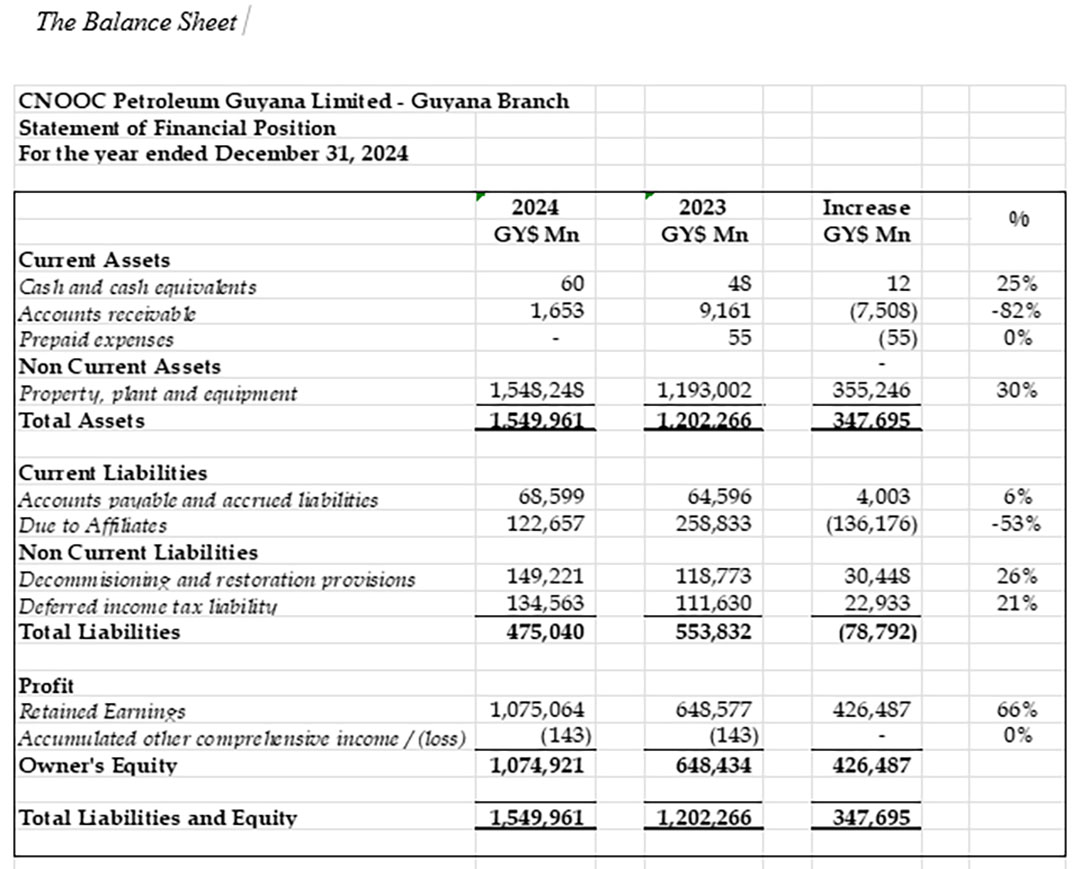
Task: Select the 'Statement of Financial Position' cell
Action: click(177, 128)
